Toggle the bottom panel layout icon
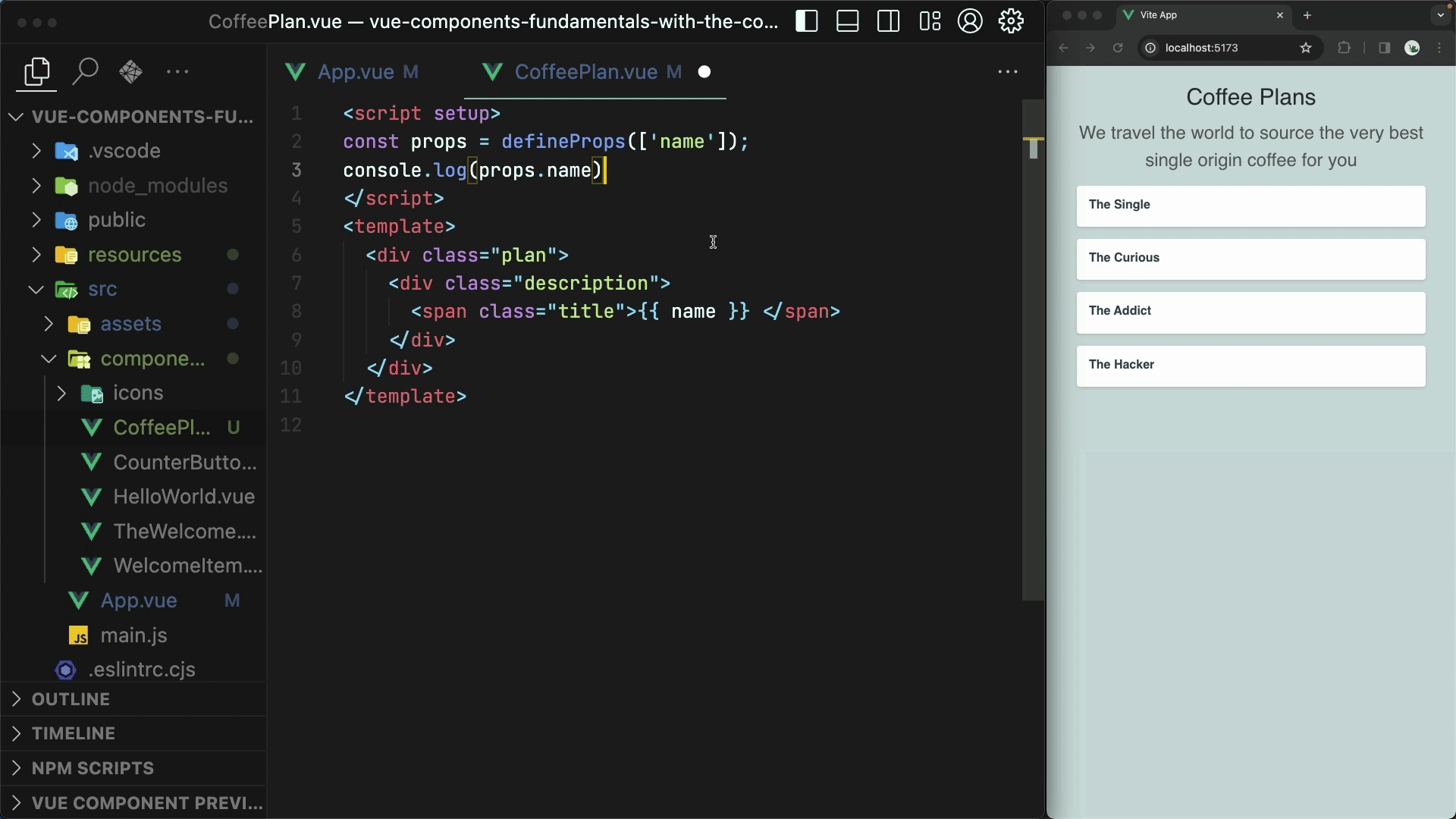 pos(847,21)
